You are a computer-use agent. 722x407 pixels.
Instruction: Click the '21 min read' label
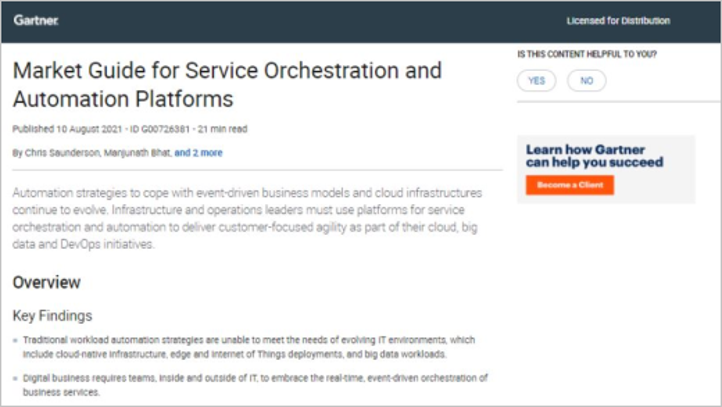[x=222, y=129]
